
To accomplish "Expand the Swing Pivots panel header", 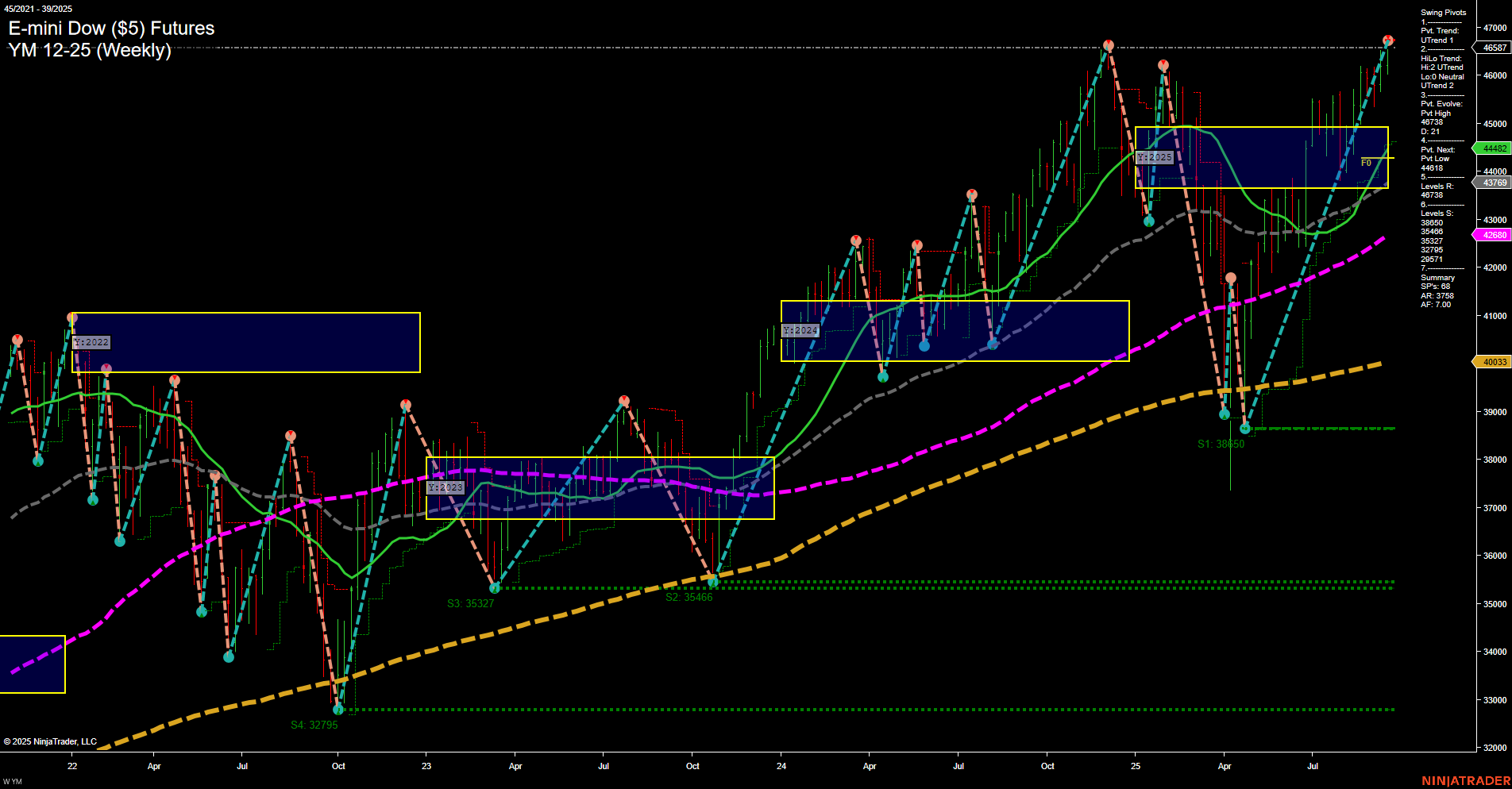I will [1443, 13].
